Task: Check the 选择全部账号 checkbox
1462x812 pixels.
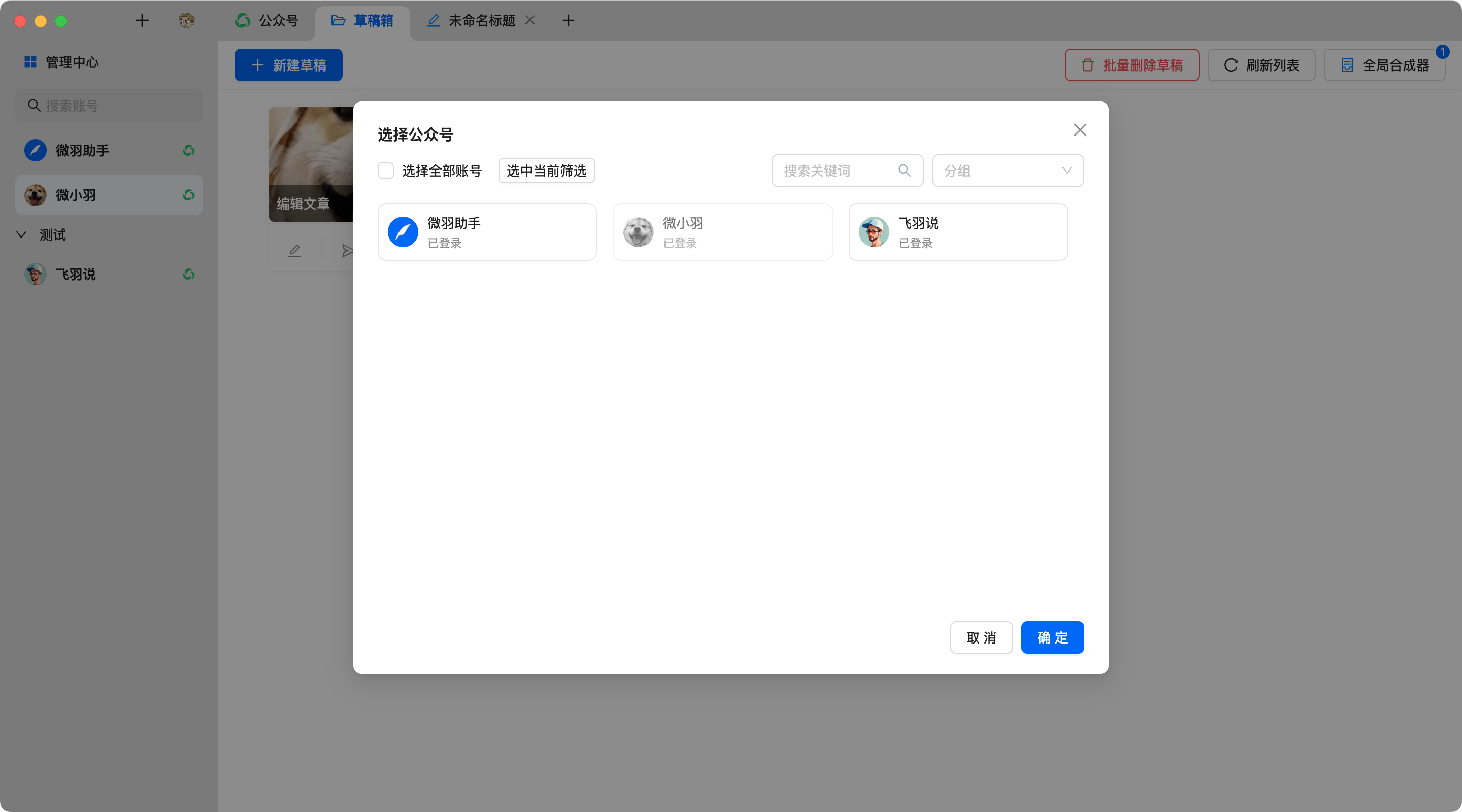Action: pos(386,171)
